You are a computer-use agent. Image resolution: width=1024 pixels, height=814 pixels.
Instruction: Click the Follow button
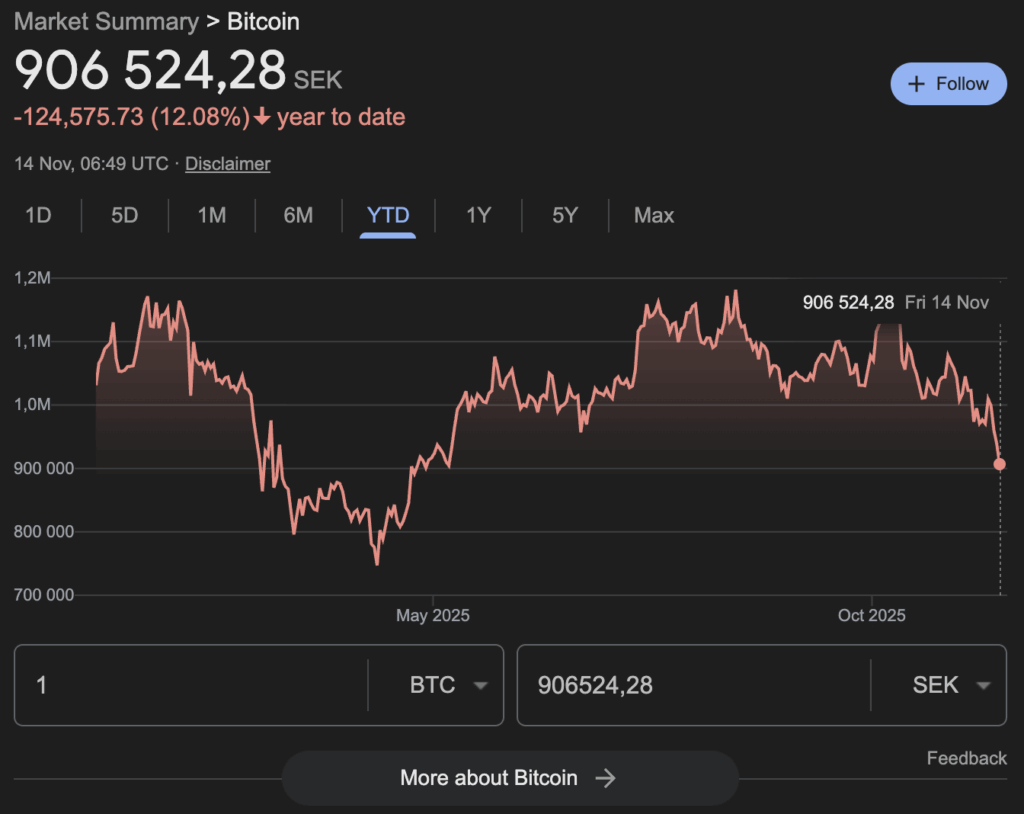coord(948,83)
